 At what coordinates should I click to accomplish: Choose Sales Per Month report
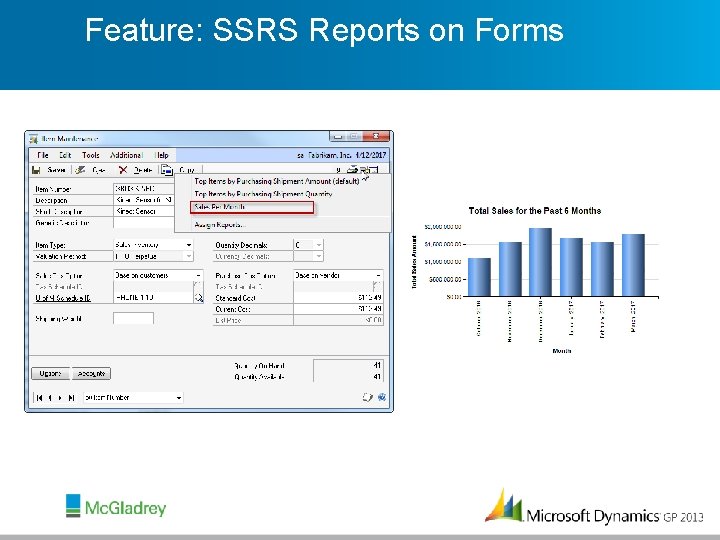click(252, 207)
